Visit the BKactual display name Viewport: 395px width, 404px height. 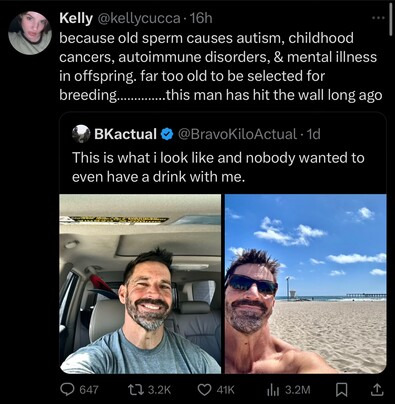pos(125,134)
